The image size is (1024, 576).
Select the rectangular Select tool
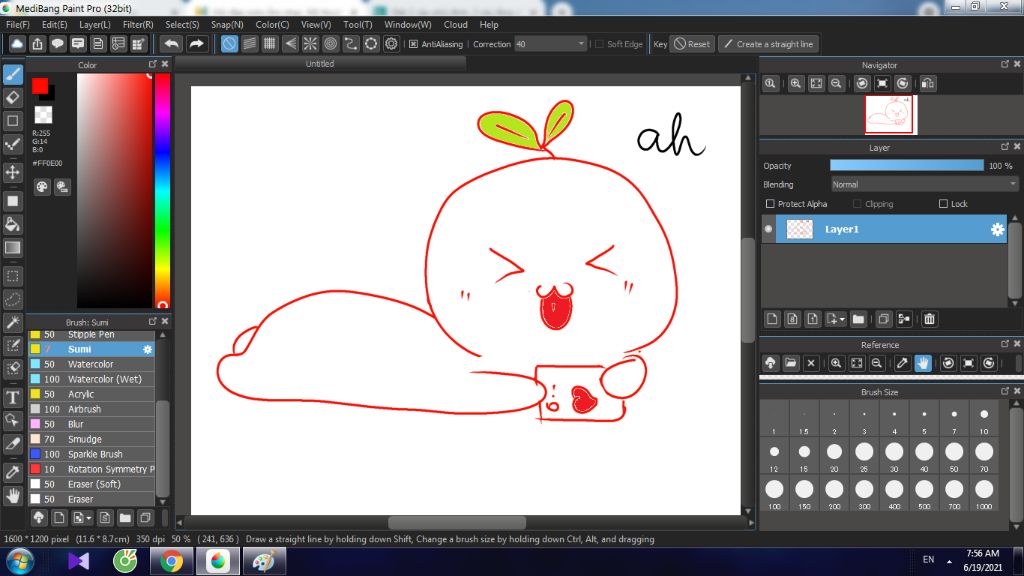click(x=12, y=276)
